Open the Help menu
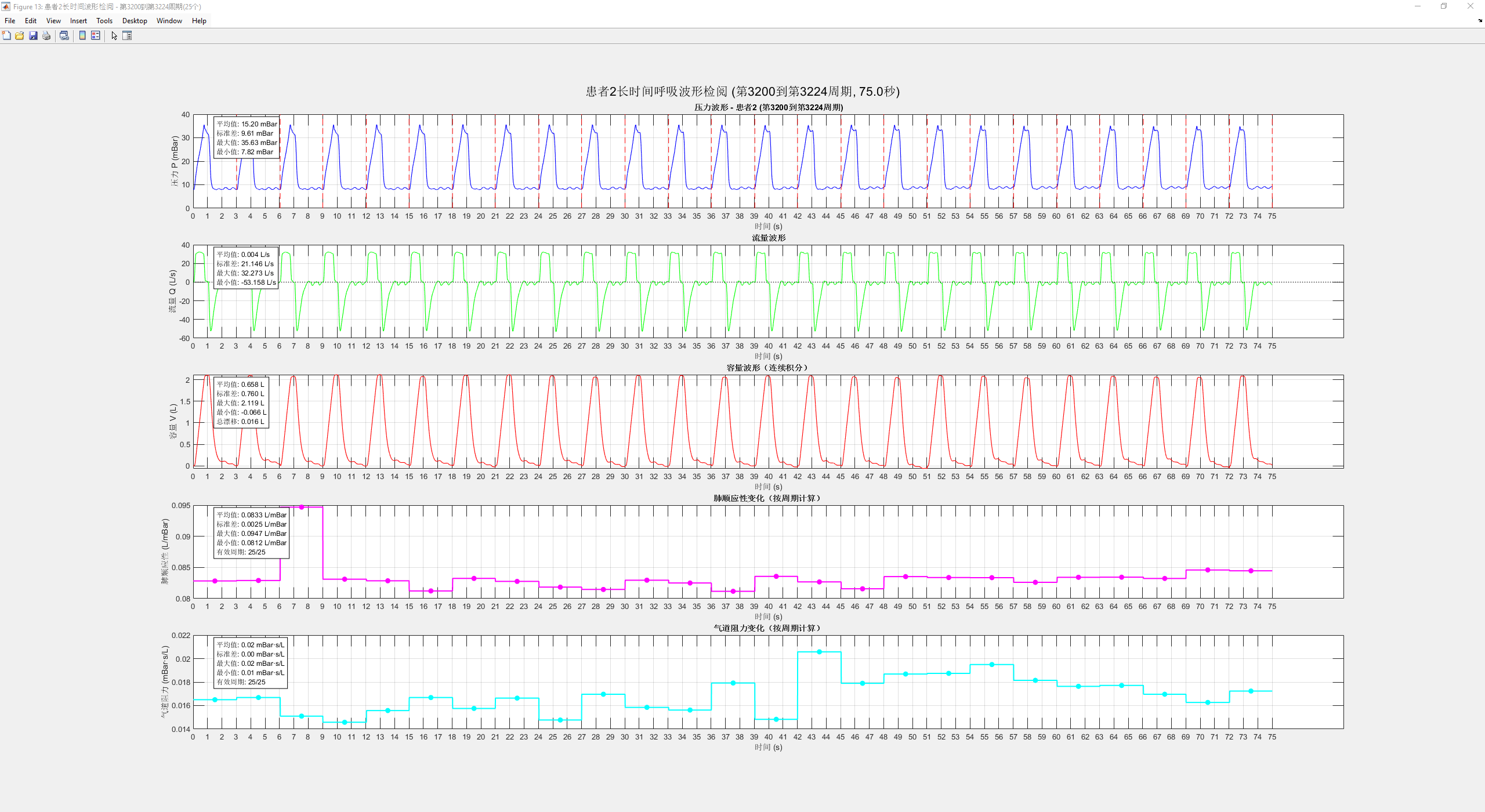 (x=199, y=21)
